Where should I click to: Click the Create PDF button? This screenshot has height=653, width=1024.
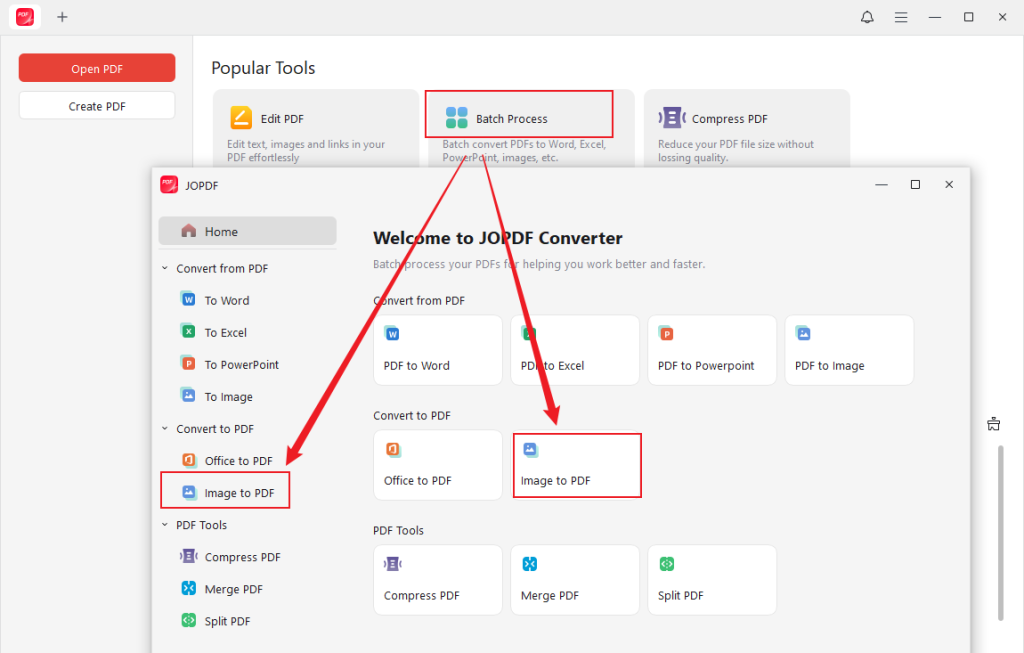point(96,104)
